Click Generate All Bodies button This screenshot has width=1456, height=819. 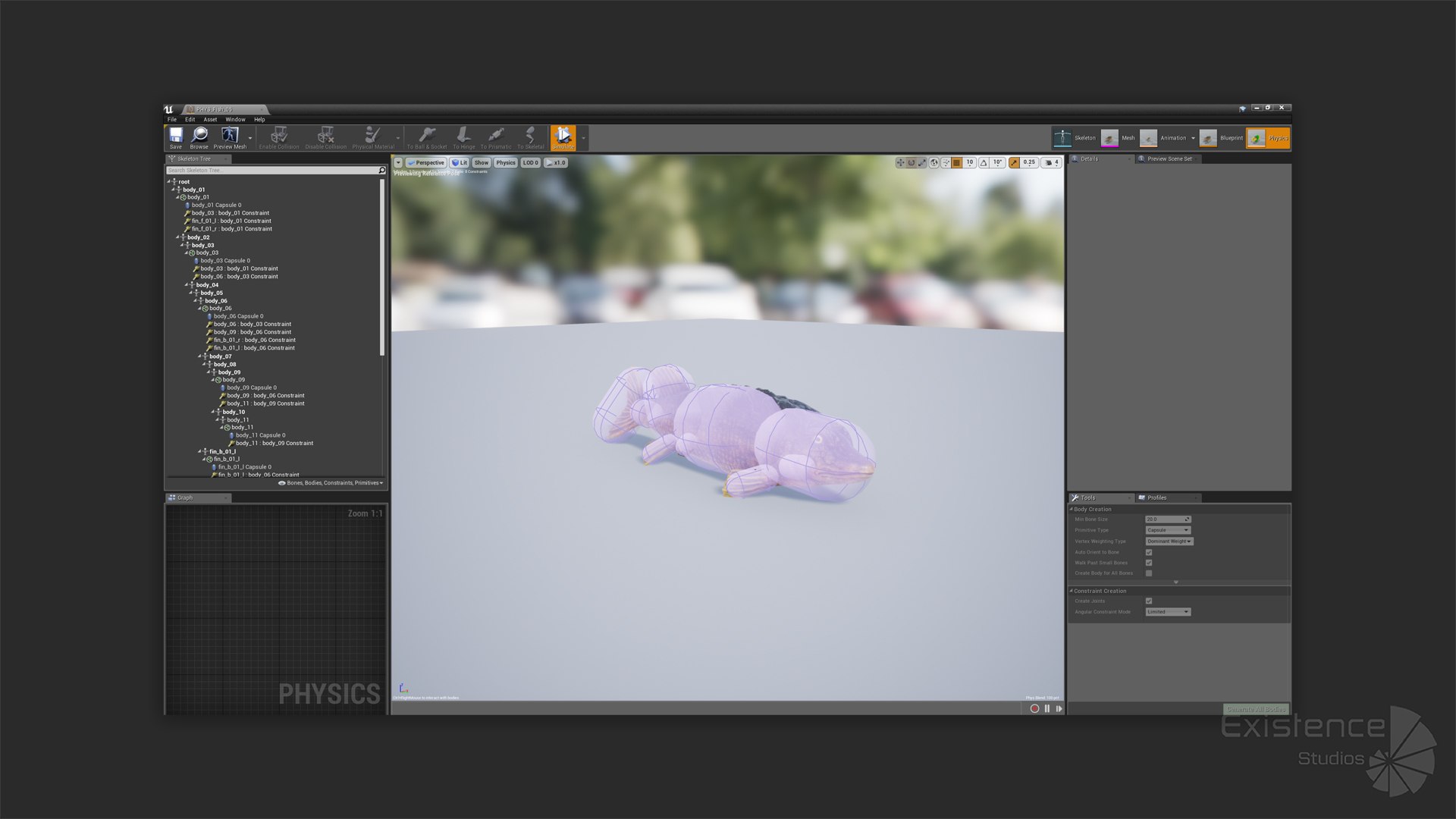[x=1255, y=709]
